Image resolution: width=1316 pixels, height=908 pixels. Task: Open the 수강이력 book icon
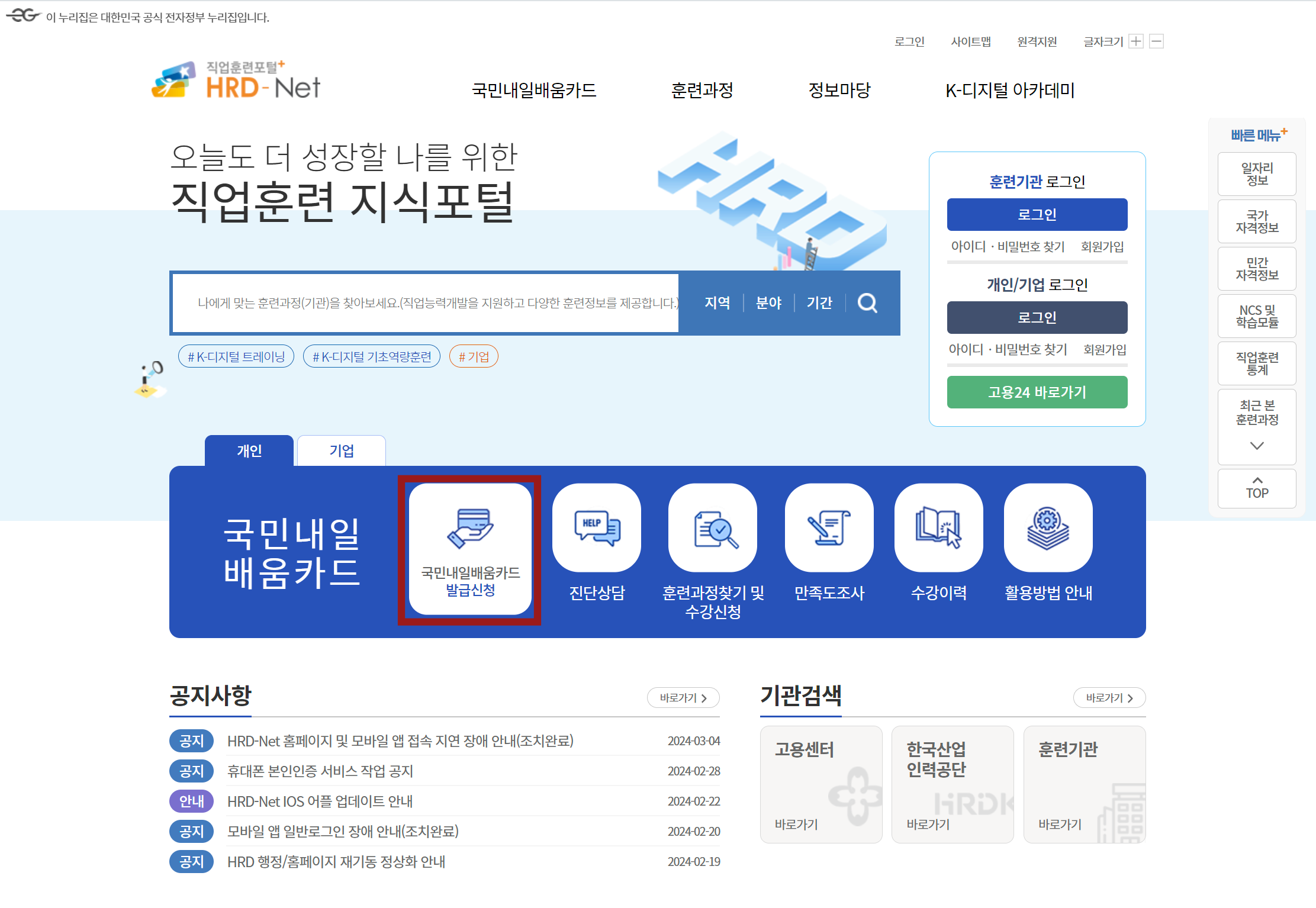tap(938, 527)
